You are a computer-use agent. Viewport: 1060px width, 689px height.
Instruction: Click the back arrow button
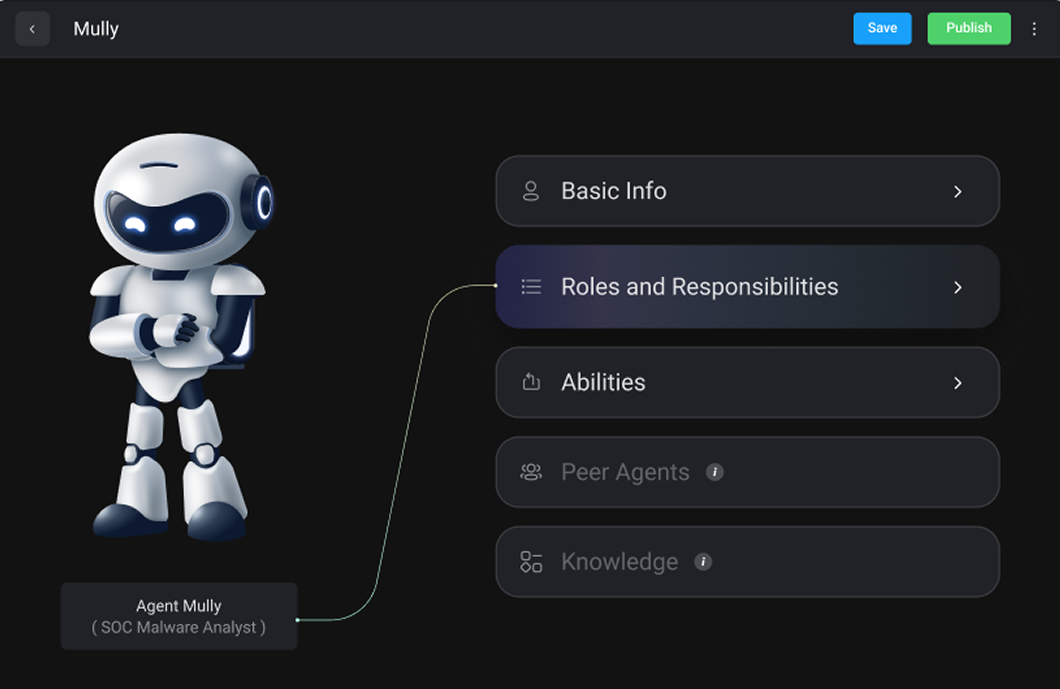(x=32, y=29)
